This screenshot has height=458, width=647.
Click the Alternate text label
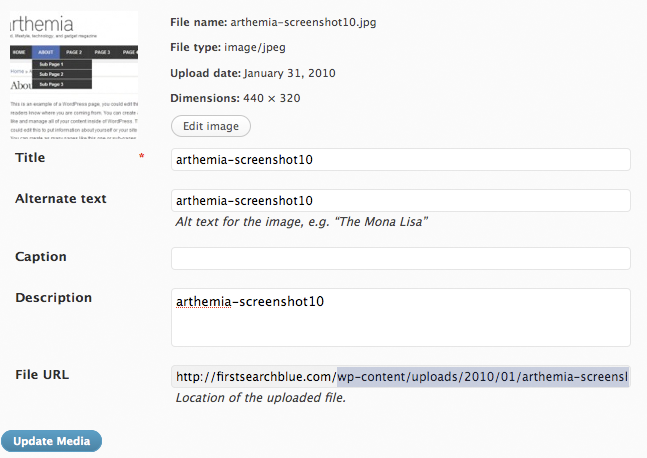coord(61,199)
